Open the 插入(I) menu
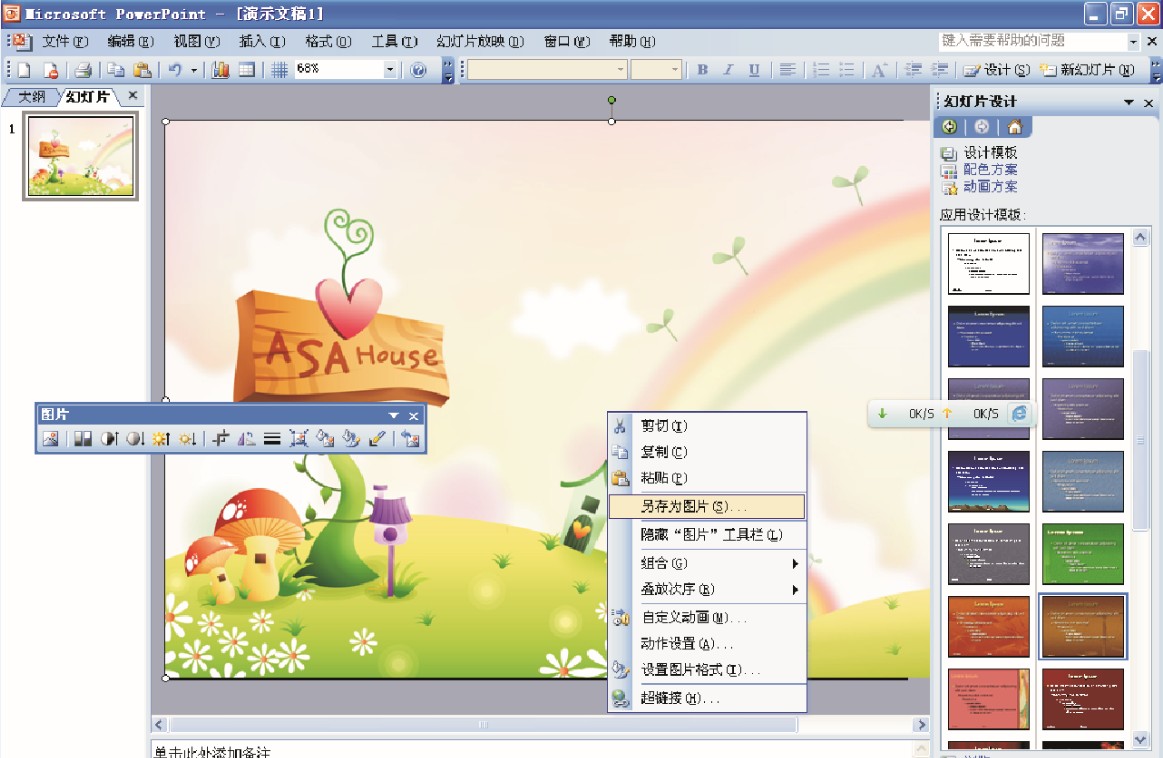The height and width of the screenshot is (758, 1163). coord(262,42)
